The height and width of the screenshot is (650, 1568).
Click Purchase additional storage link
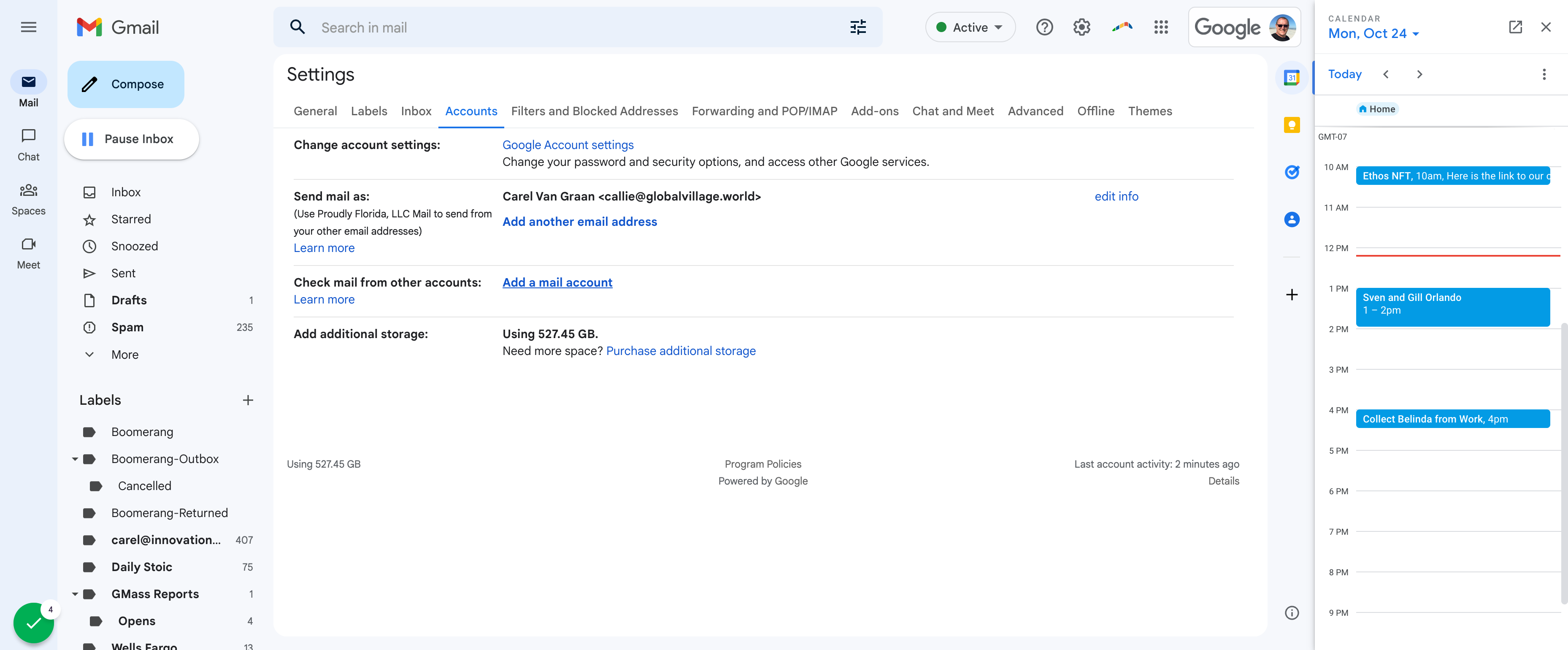pos(681,351)
